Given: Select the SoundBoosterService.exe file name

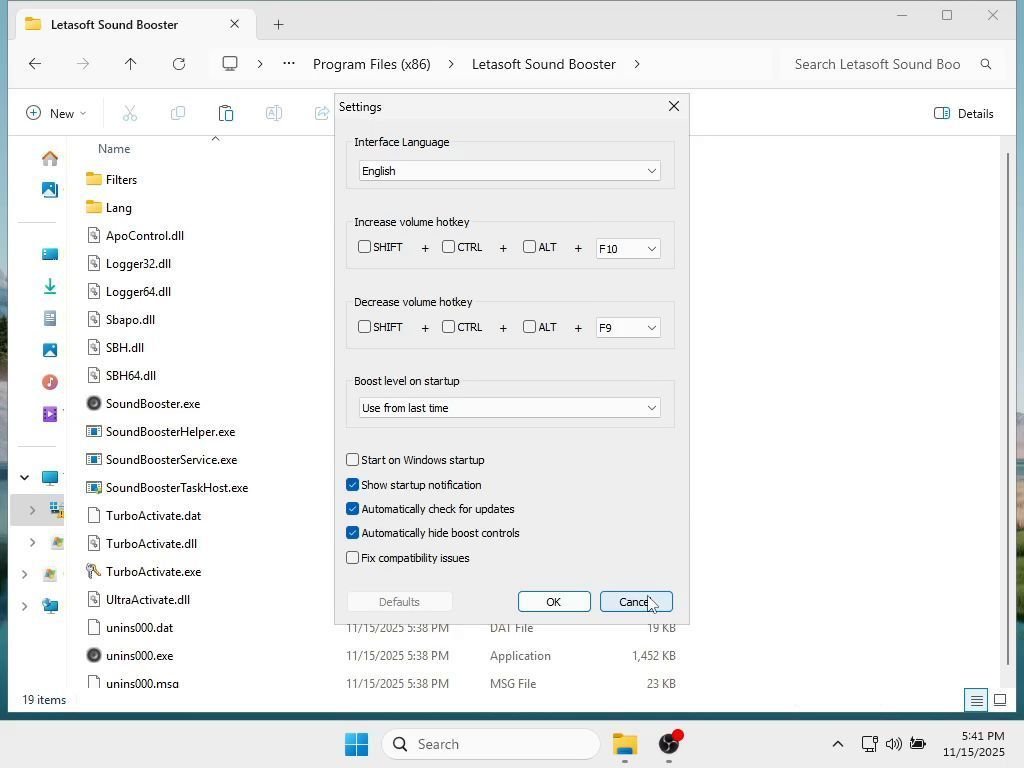Looking at the screenshot, I should 172,460.
